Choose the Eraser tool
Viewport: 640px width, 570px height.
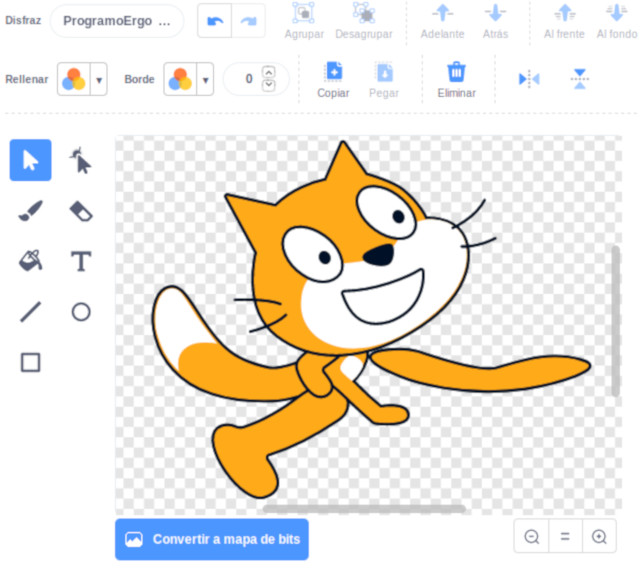pyautogui.click(x=81, y=211)
